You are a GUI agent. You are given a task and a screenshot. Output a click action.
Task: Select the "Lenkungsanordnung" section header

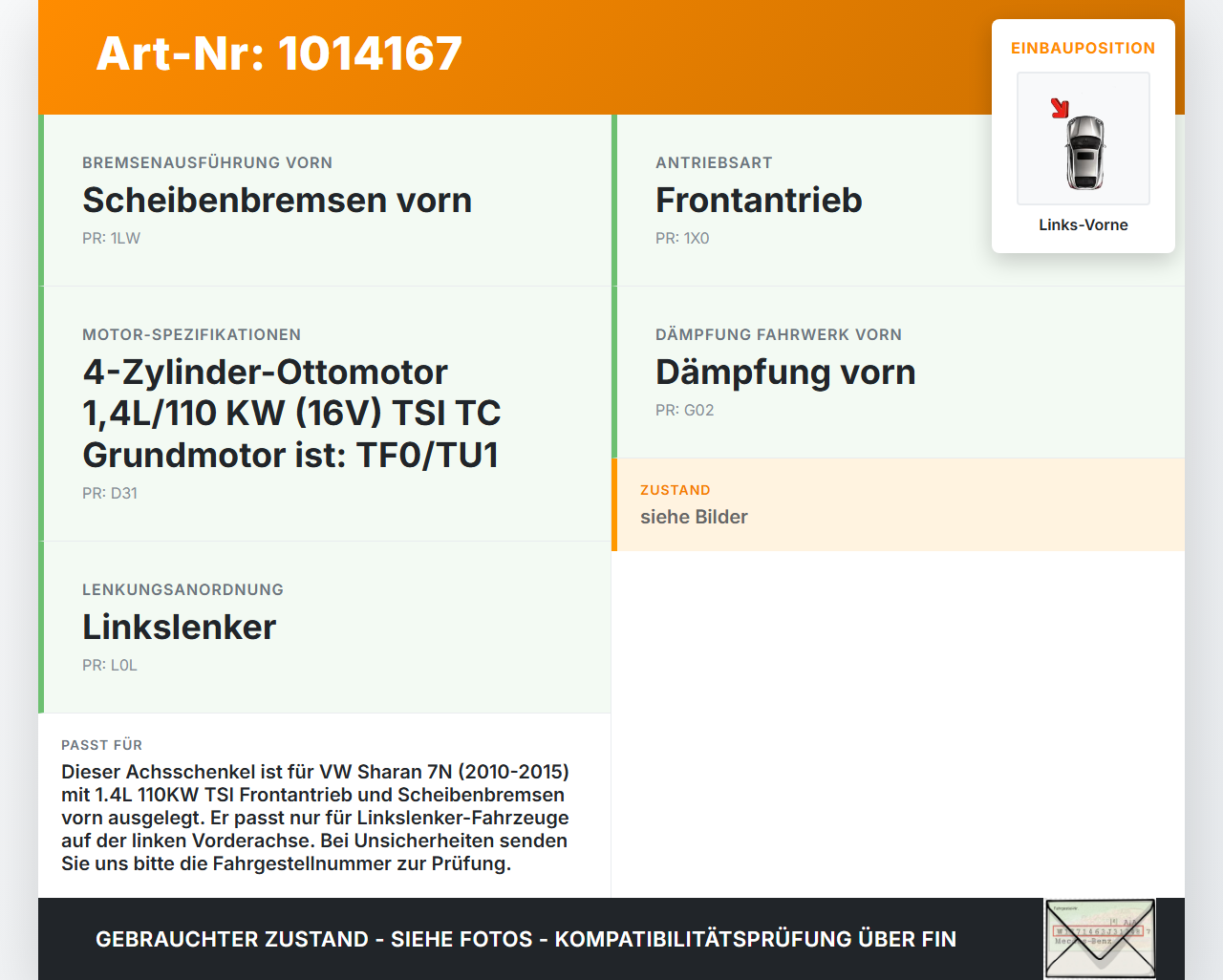pos(183,589)
